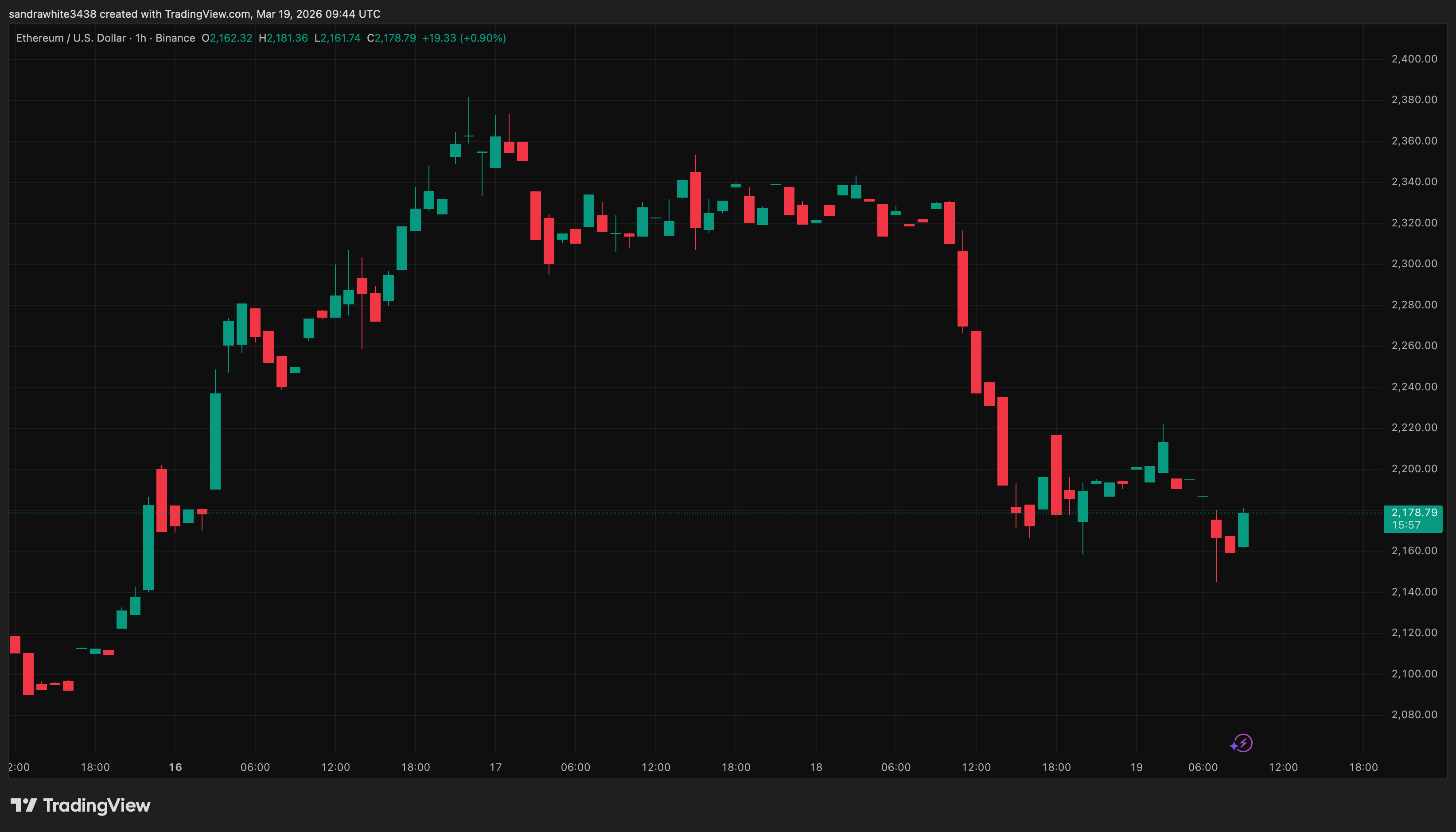Click the green current price label 2,178.79
1456x832 pixels.
[x=1414, y=513]
